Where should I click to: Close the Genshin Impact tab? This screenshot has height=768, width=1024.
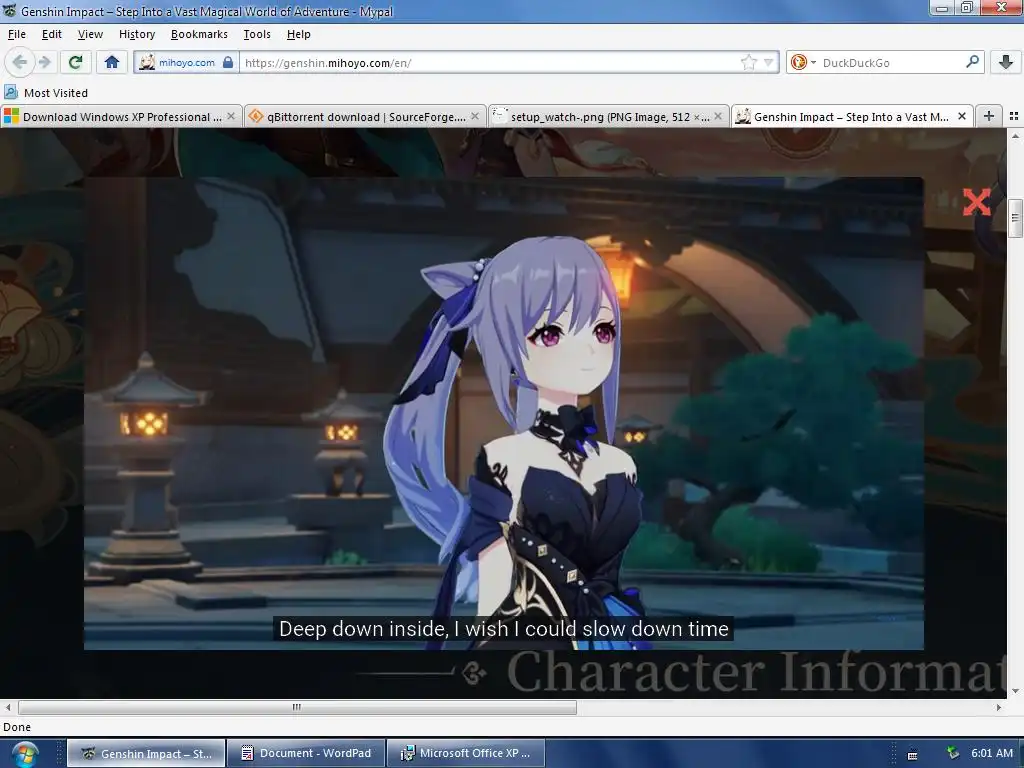click(962, 116)
